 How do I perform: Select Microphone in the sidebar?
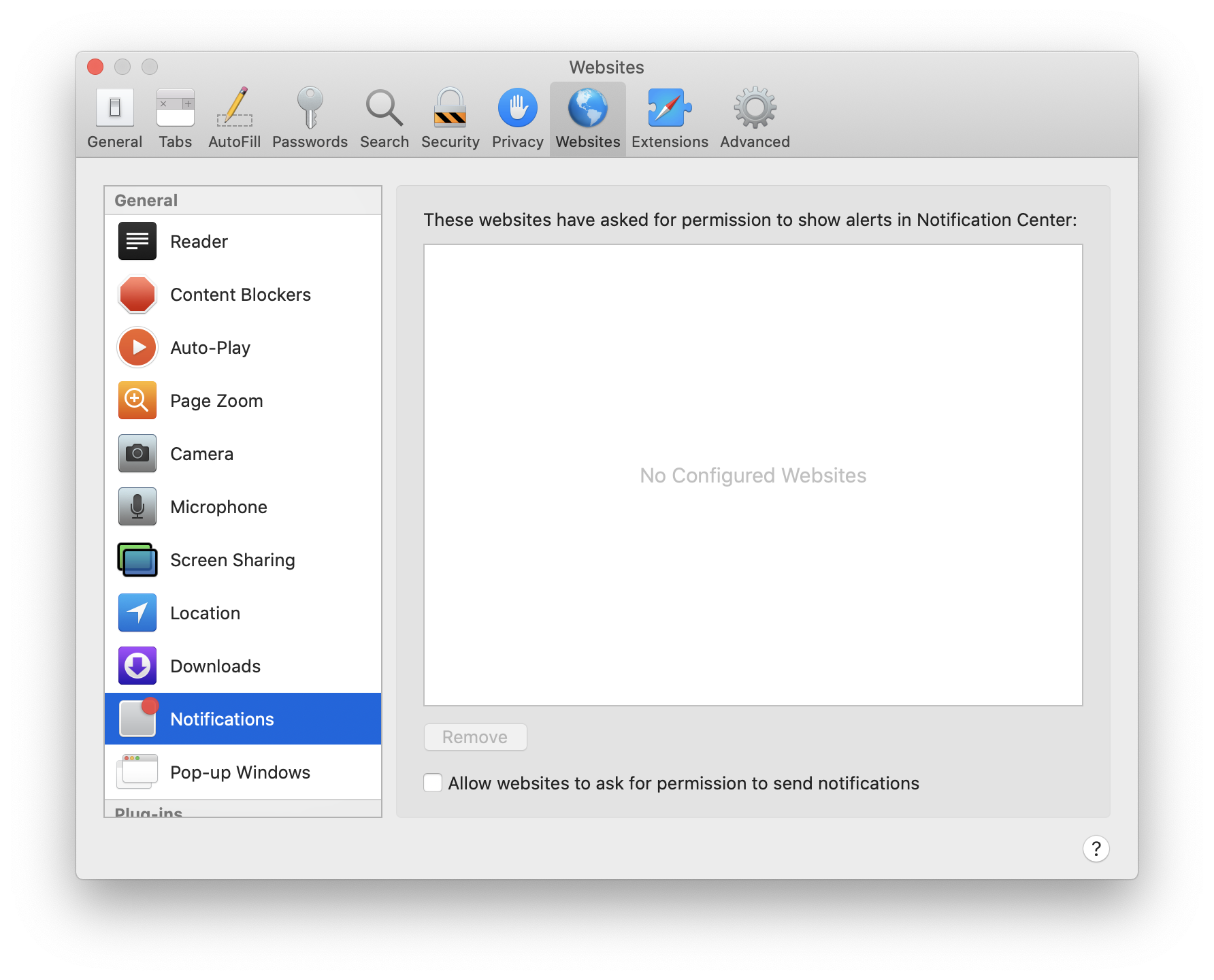click(243, 507)
